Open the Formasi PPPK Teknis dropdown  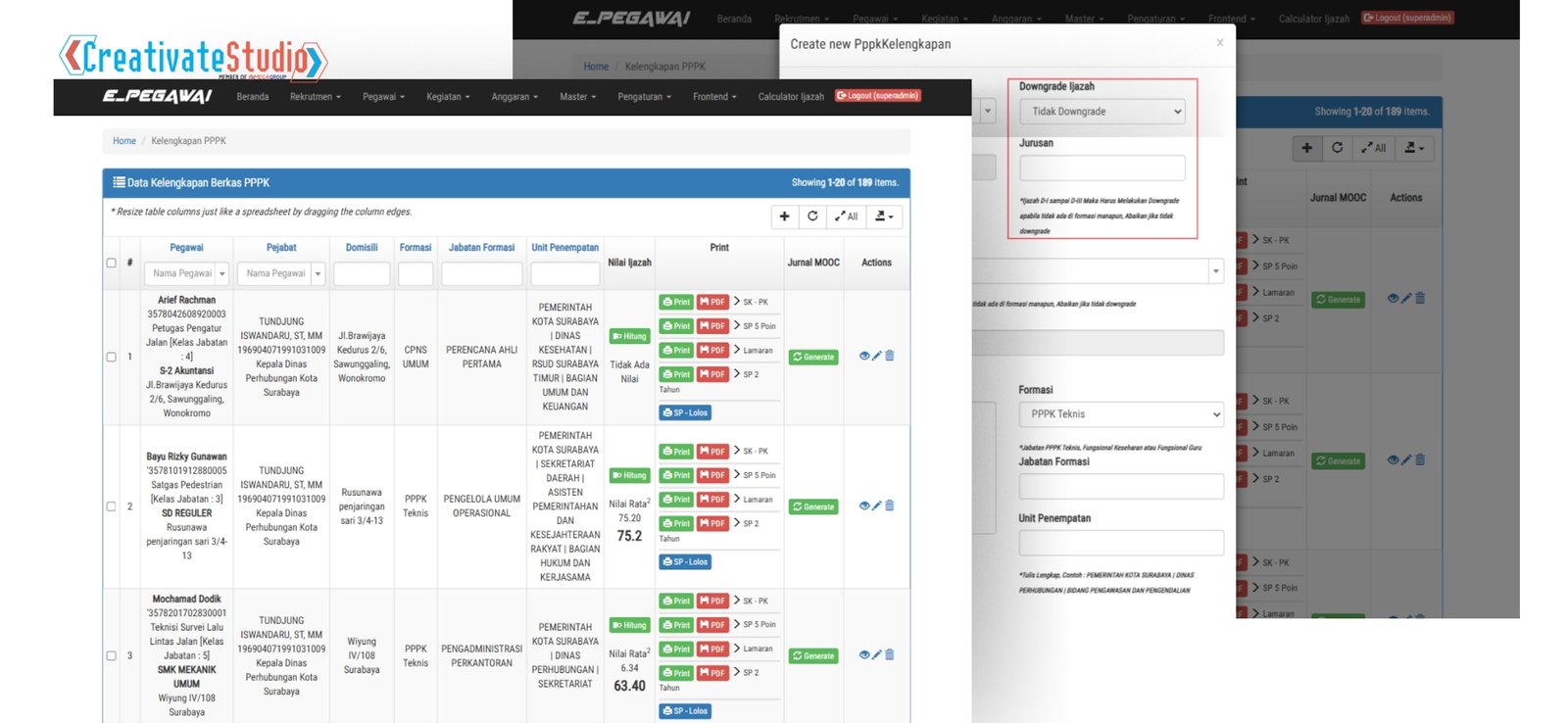pyautogui.click(x=1121, y=414)
